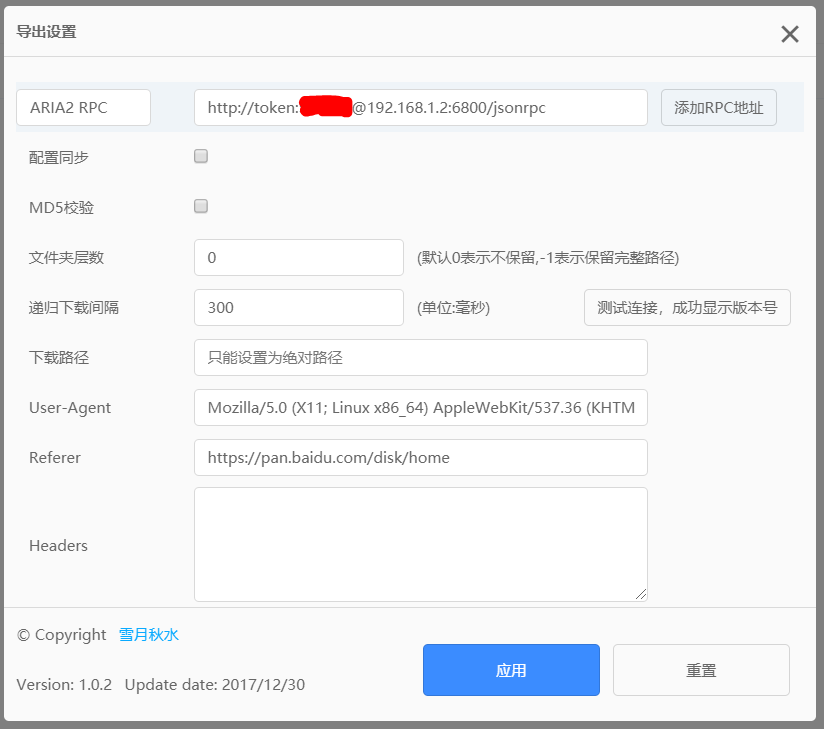Click the Referer field with pan.baidu.com URL
824x729 pixels.
tap(420, 458)
